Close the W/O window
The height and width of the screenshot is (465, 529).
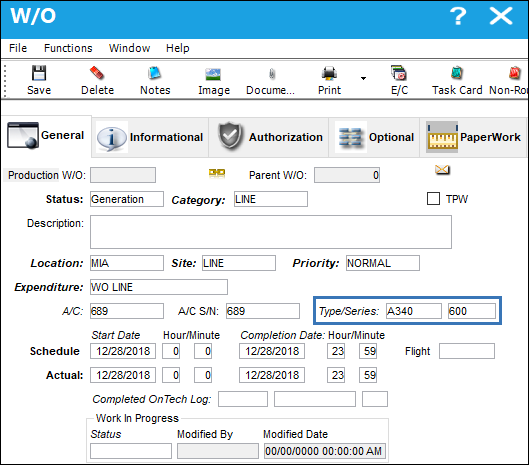tap(501, 16)
